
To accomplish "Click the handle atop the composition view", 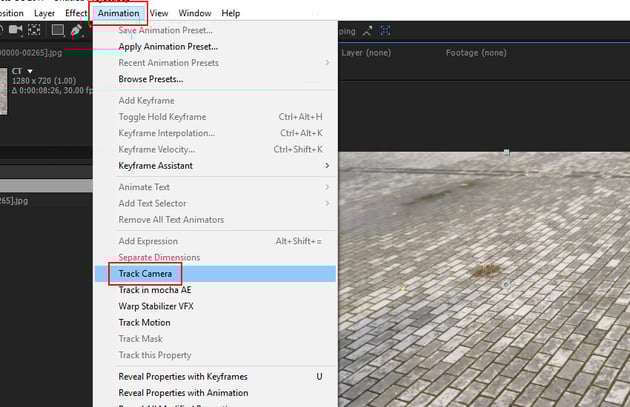I will click(507, 152).
